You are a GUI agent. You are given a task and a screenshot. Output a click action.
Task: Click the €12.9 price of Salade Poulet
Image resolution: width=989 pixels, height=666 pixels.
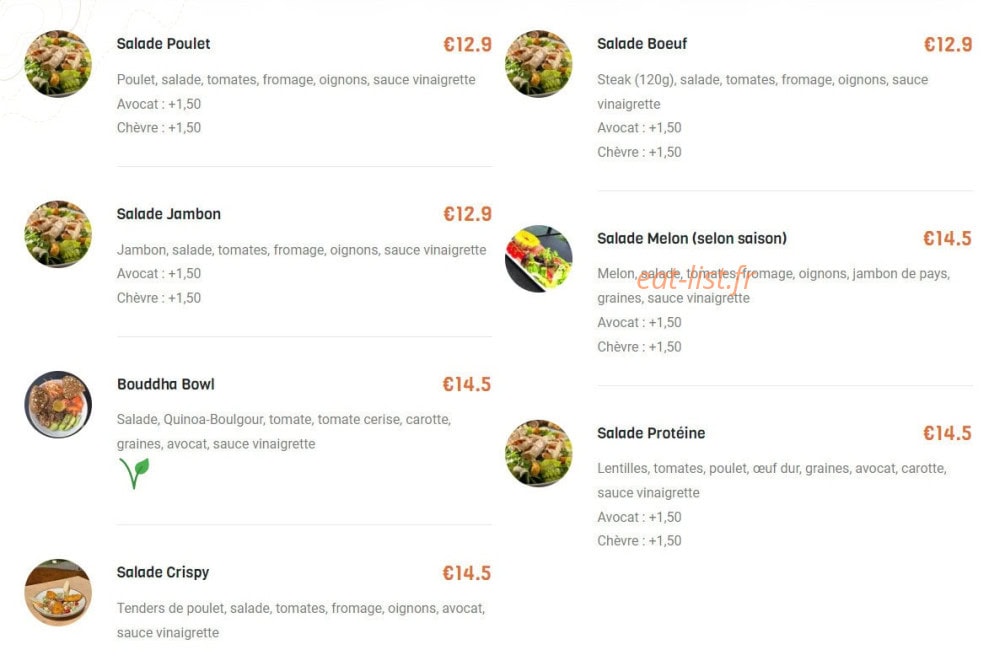click(467, 44)
